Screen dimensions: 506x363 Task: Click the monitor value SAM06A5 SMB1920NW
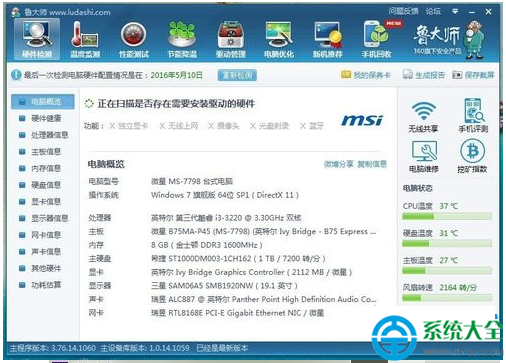coord(224,286)
